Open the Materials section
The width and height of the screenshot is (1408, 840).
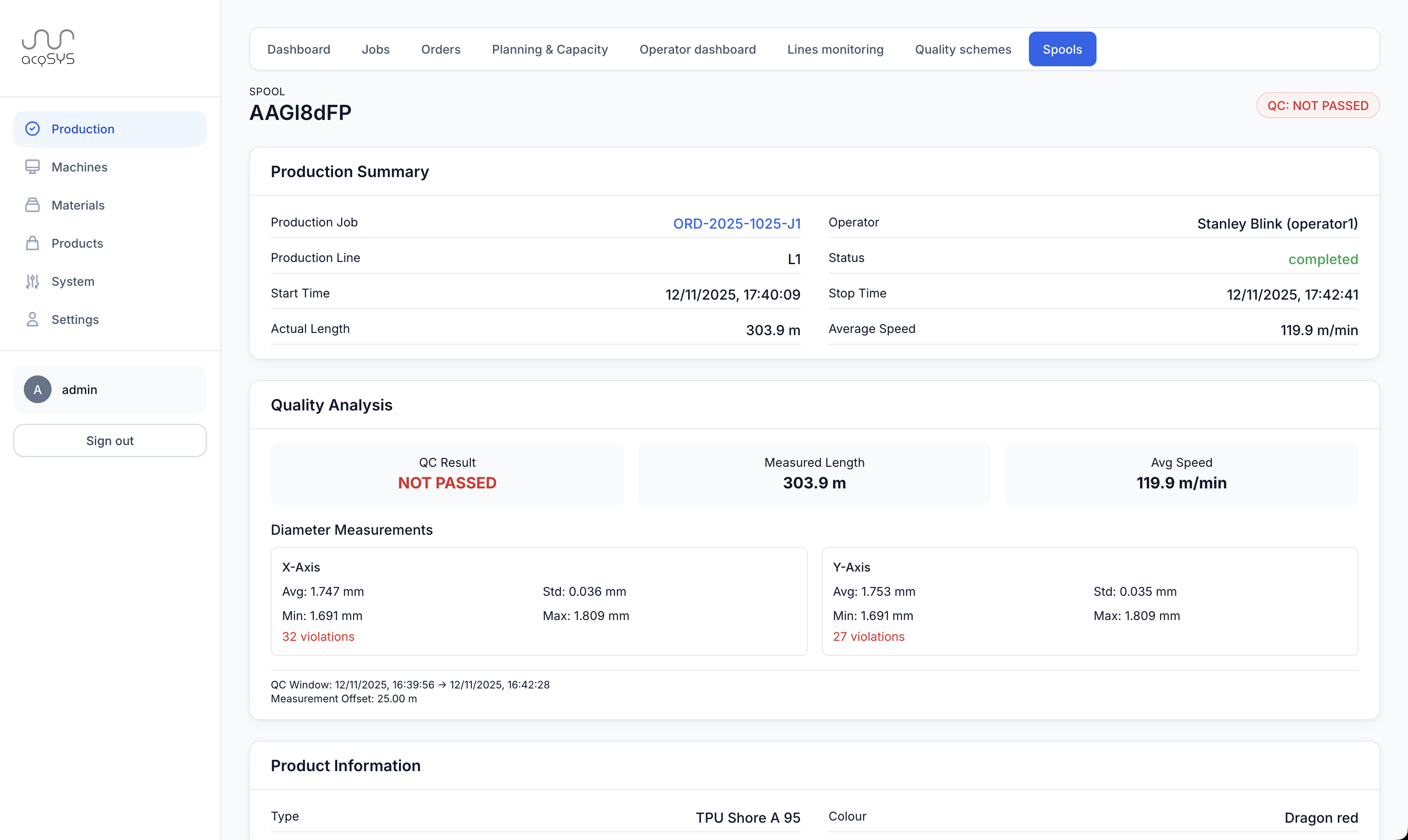coord(78,205)
